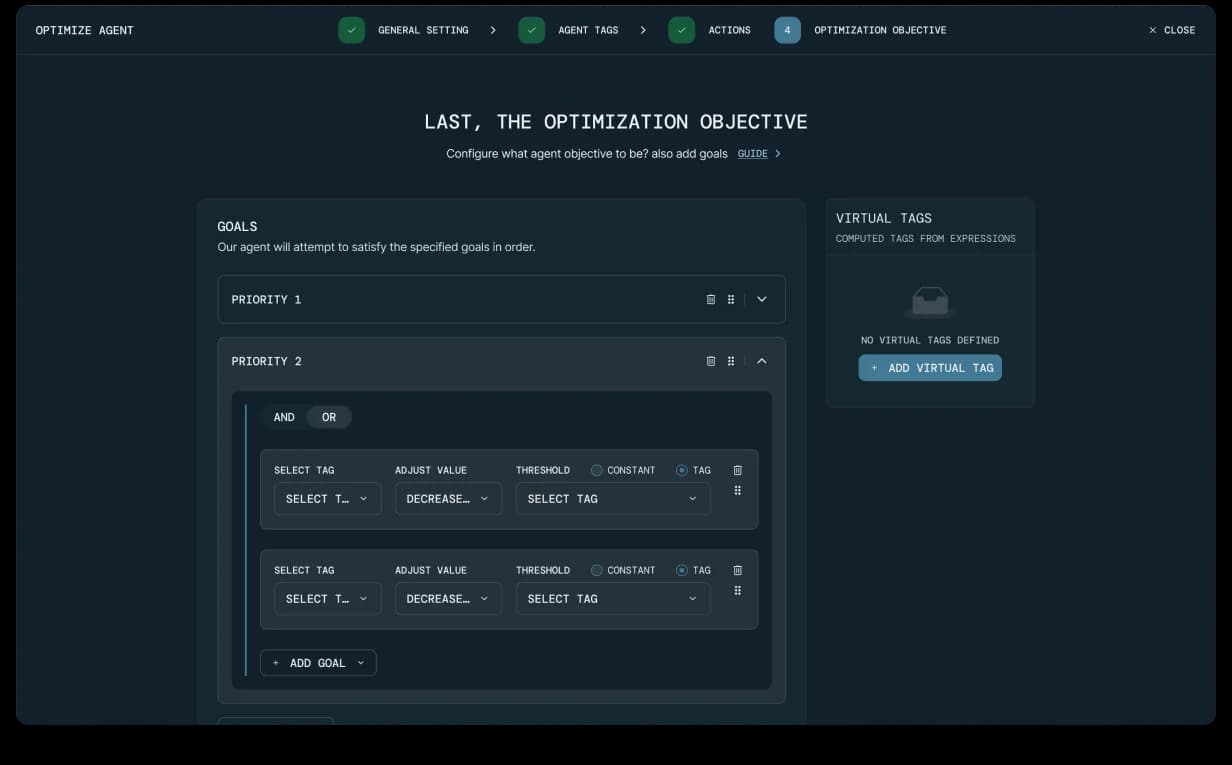Select the Optimization Objective step

[880, 30]
